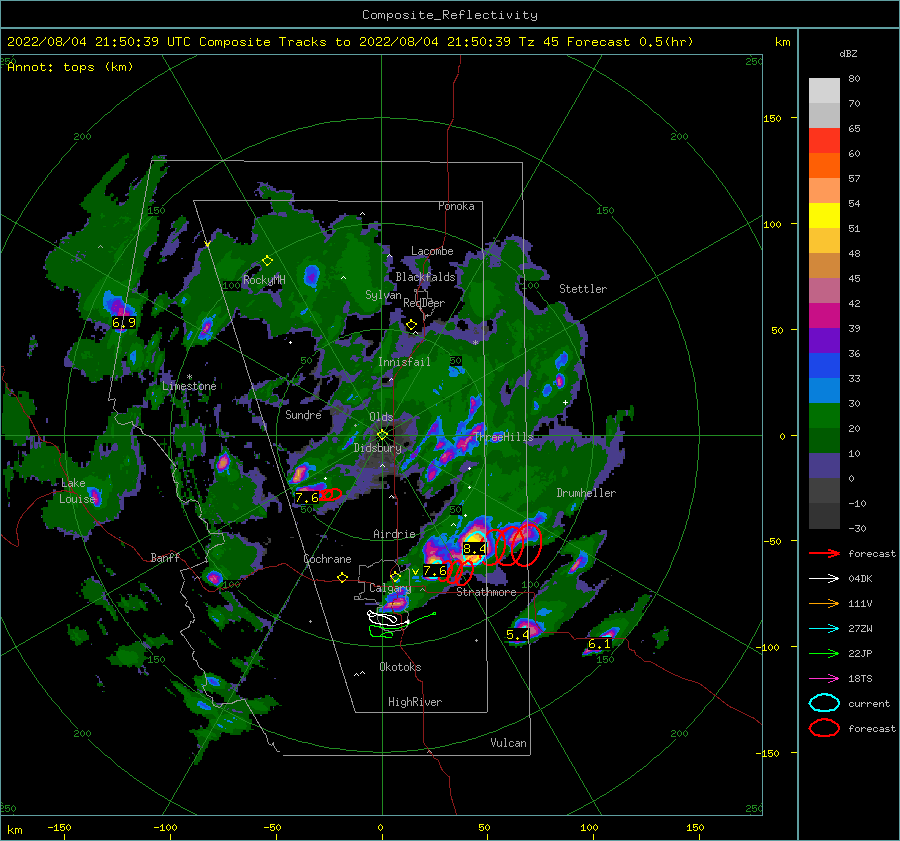Image resolution: width=900 pixels, height=841 pixels.
Task: Click the 8.4 storm top label
Action: (x=475, y=549)
